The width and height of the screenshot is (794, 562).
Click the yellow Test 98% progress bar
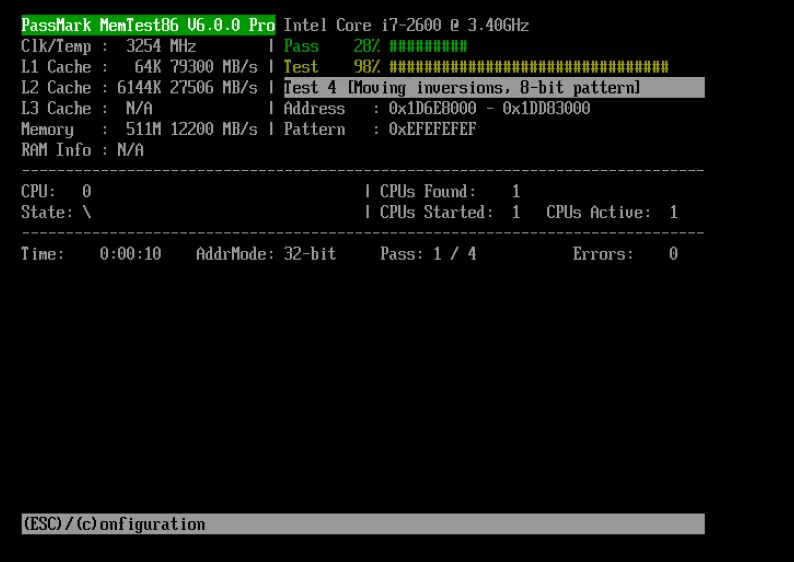[529, 67]
